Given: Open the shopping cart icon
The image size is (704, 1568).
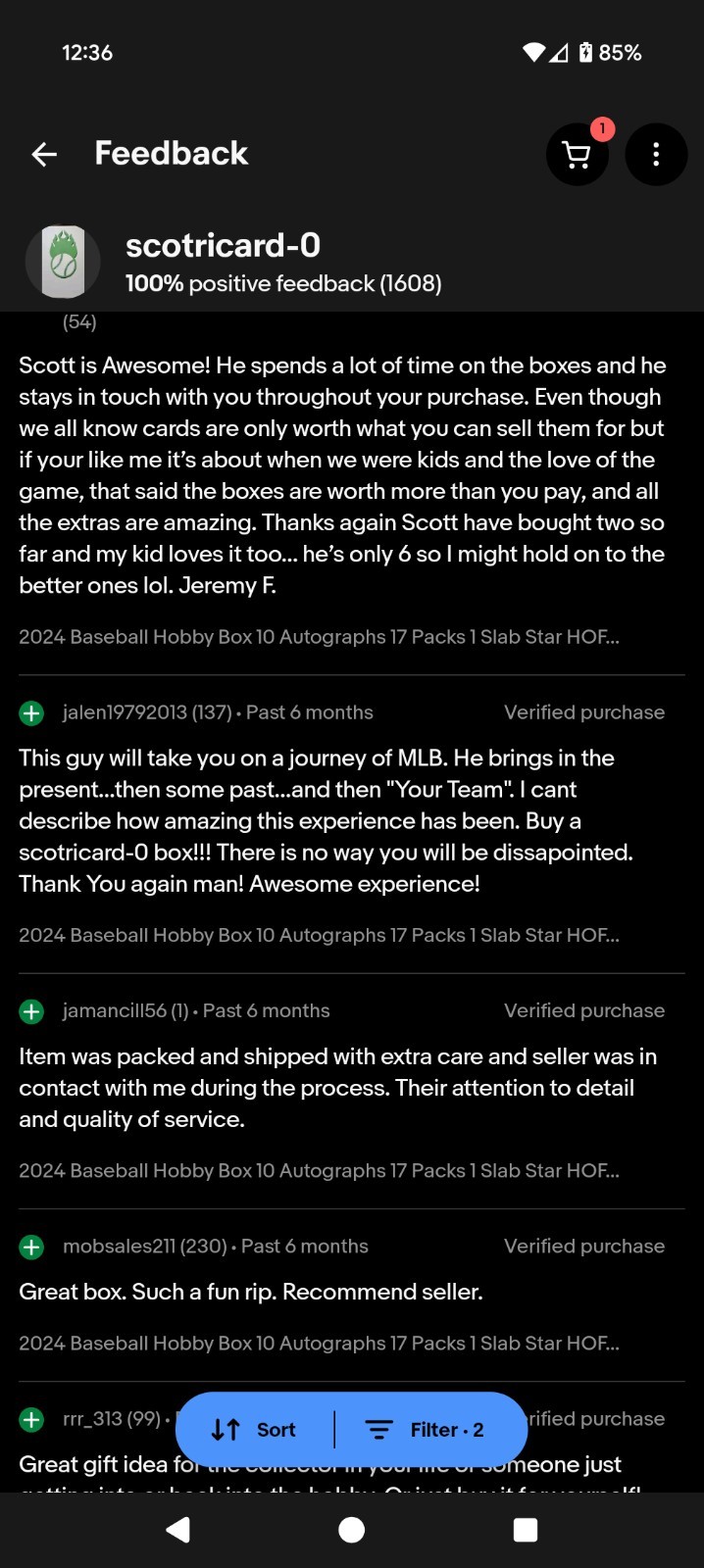Looking at the screenshot, I should (x=577, y=154).
